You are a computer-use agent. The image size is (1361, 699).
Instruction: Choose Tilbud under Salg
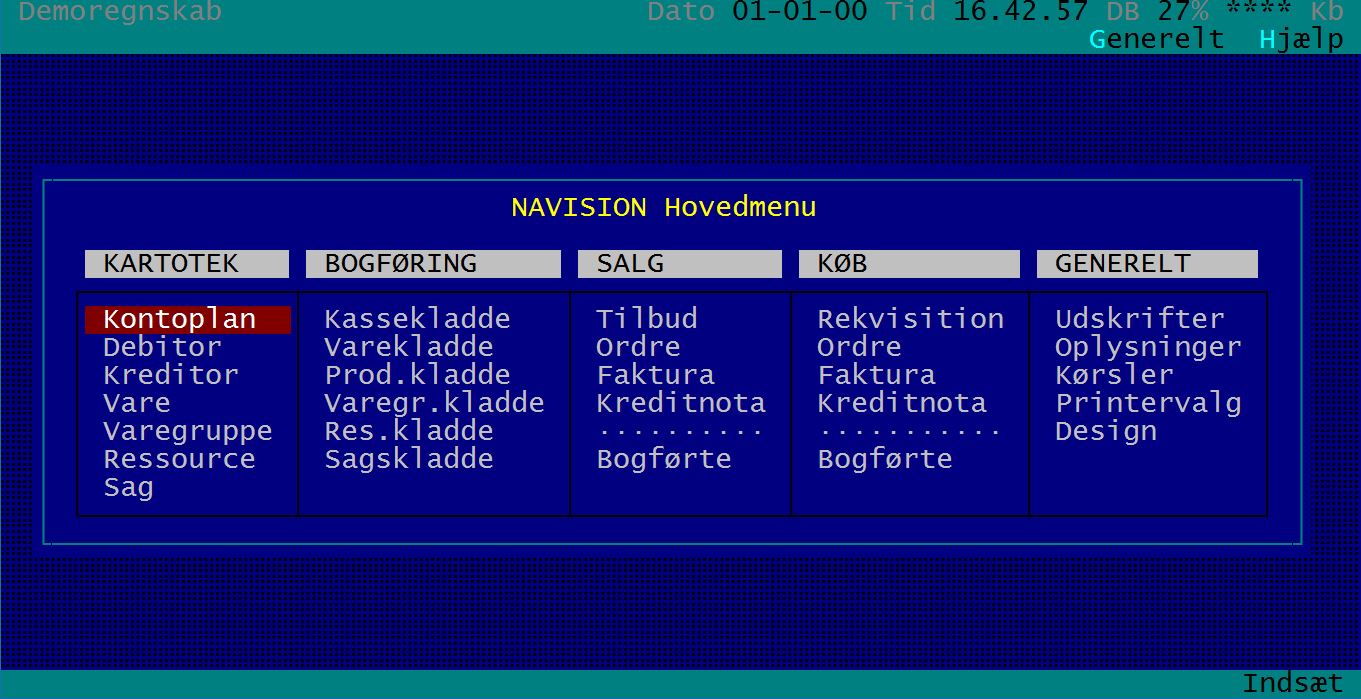pyautogui.click(x=647, y=320)
